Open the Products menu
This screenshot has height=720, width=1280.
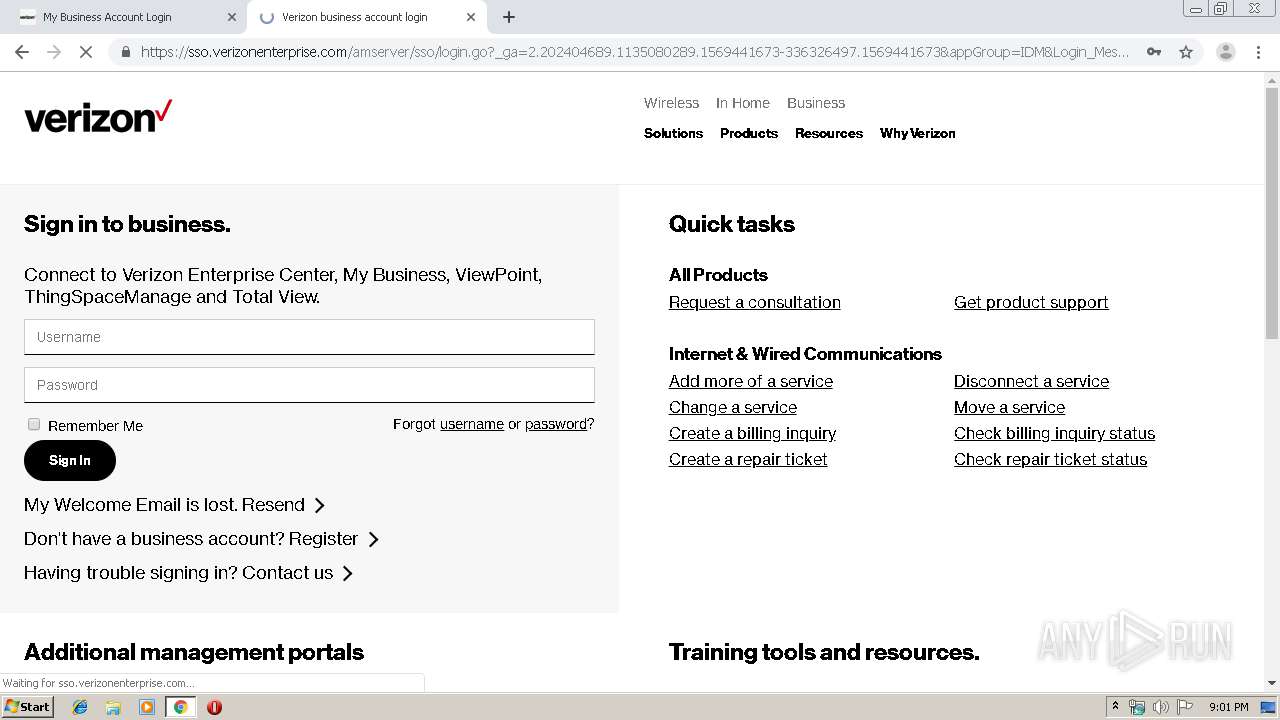click(x=749, y=133)
